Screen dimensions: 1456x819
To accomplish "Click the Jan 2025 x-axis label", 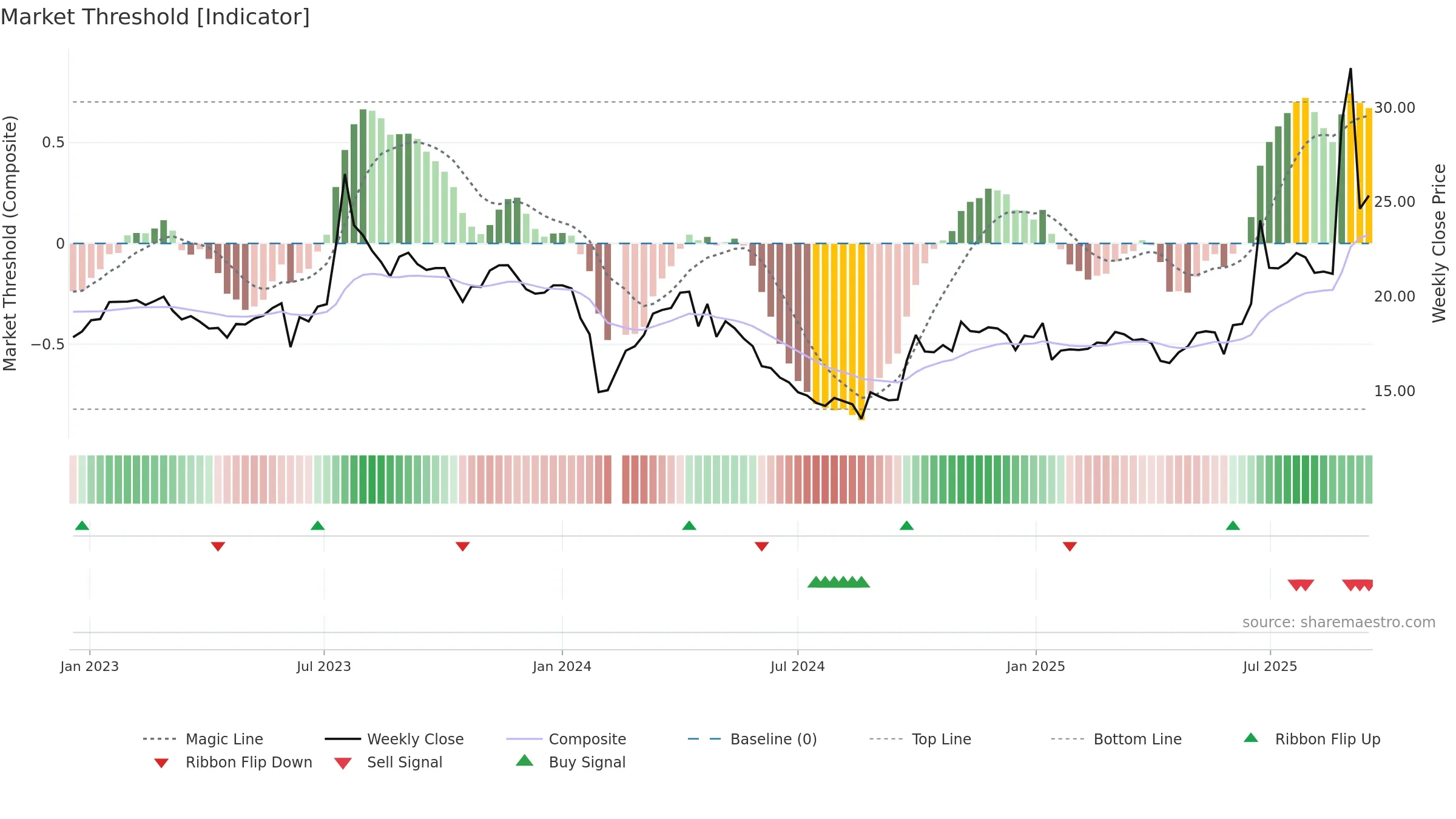I will pos(1036,667).
